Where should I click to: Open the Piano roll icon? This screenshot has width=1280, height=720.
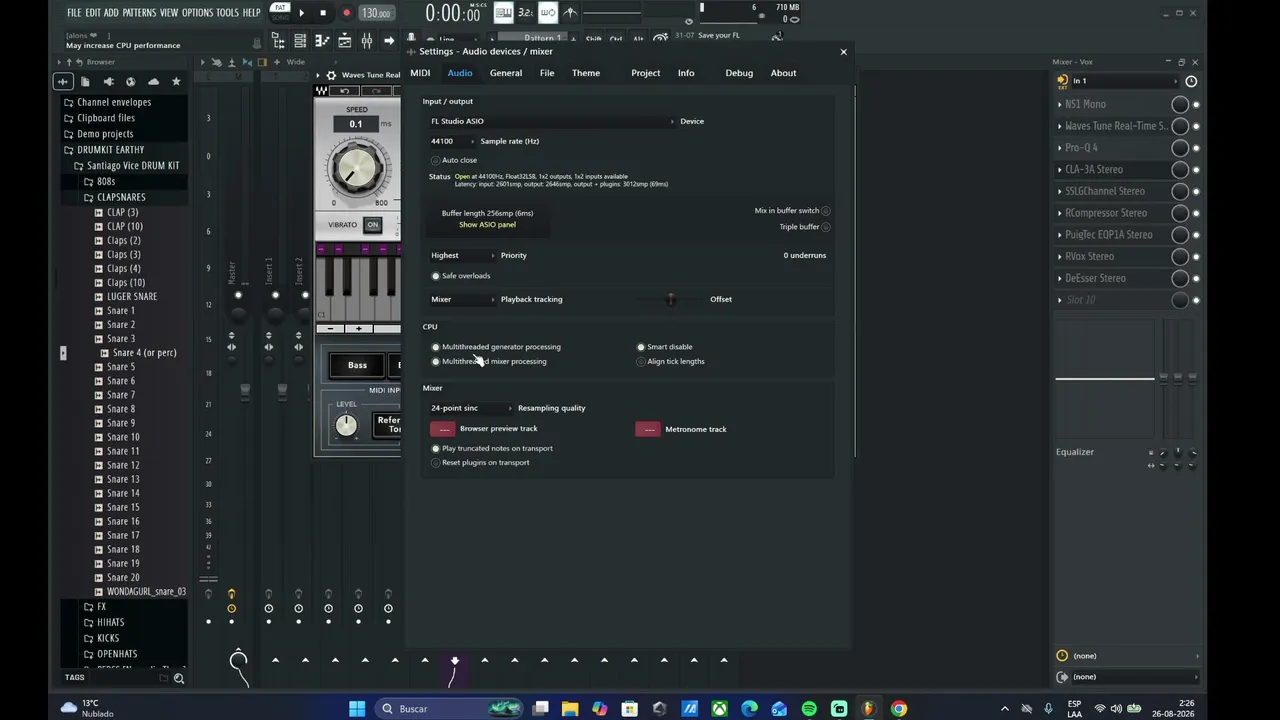(x=322, y=41)
